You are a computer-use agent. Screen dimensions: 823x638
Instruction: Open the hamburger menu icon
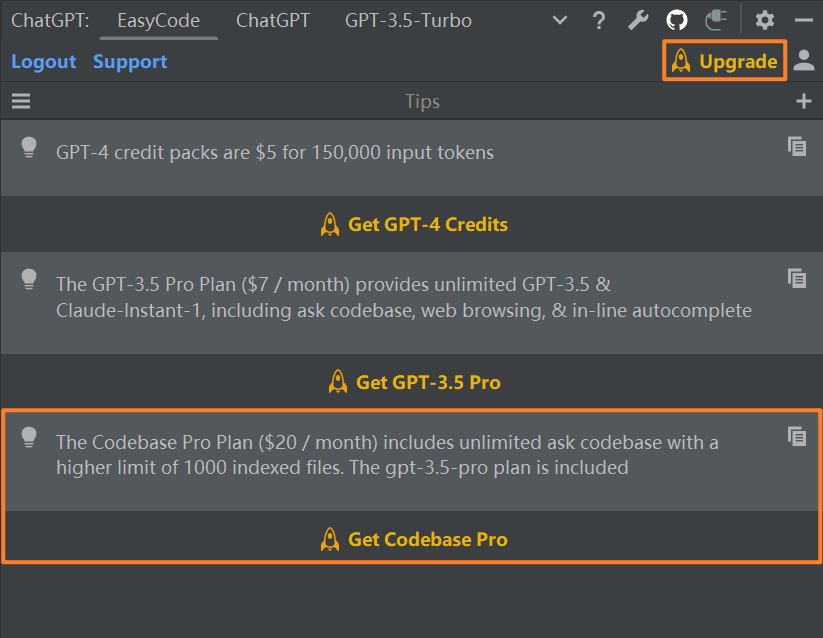tap(21, 101)
